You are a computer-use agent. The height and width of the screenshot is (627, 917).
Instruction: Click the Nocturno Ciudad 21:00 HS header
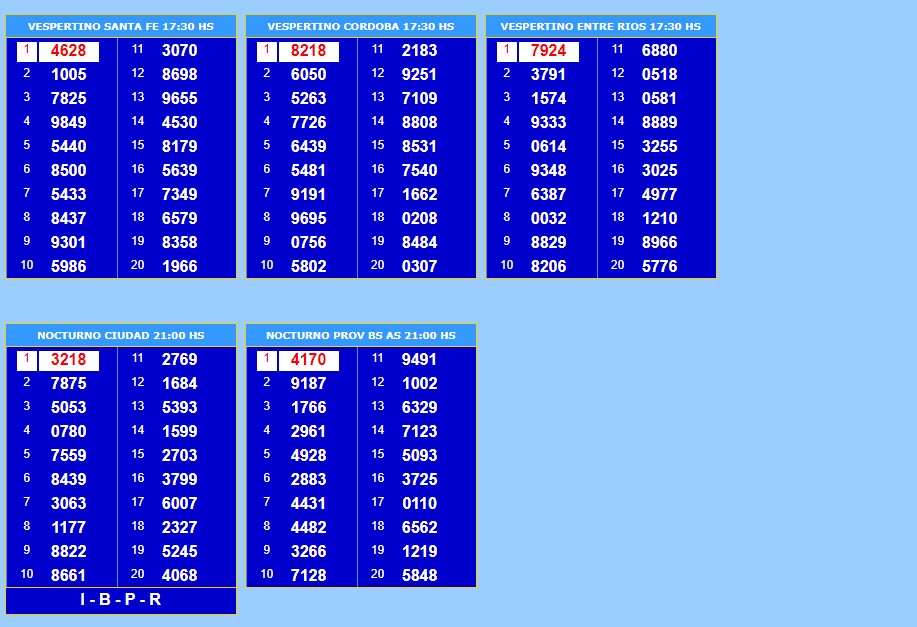(120, 335)
